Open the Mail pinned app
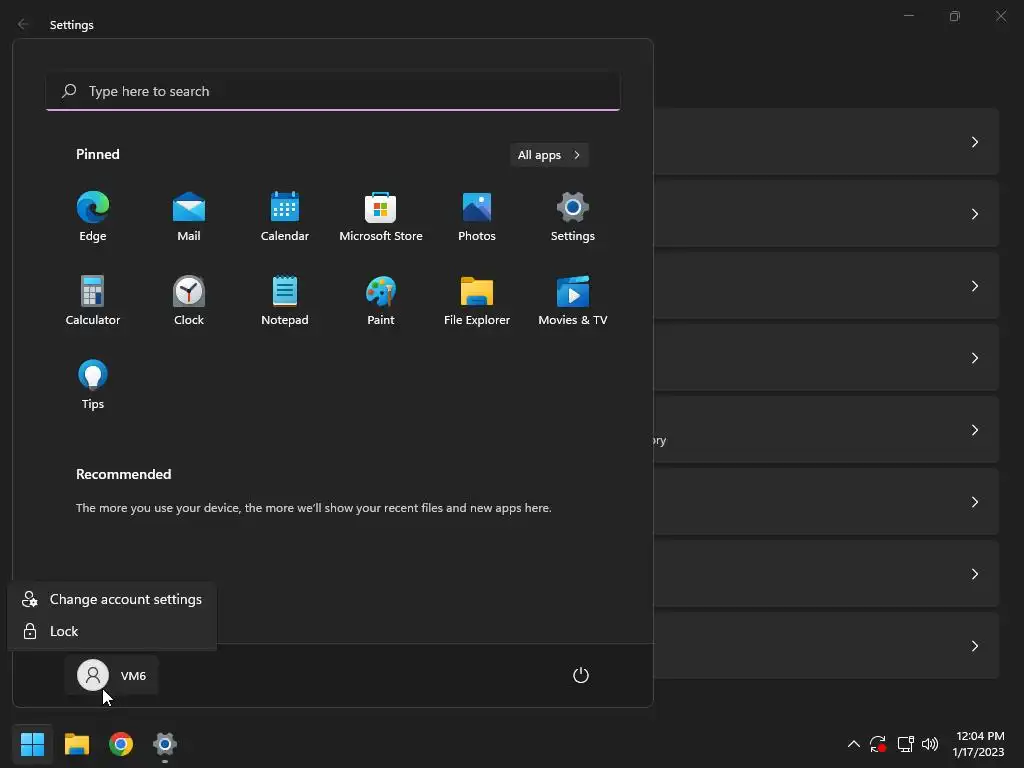 click(189, 217)
